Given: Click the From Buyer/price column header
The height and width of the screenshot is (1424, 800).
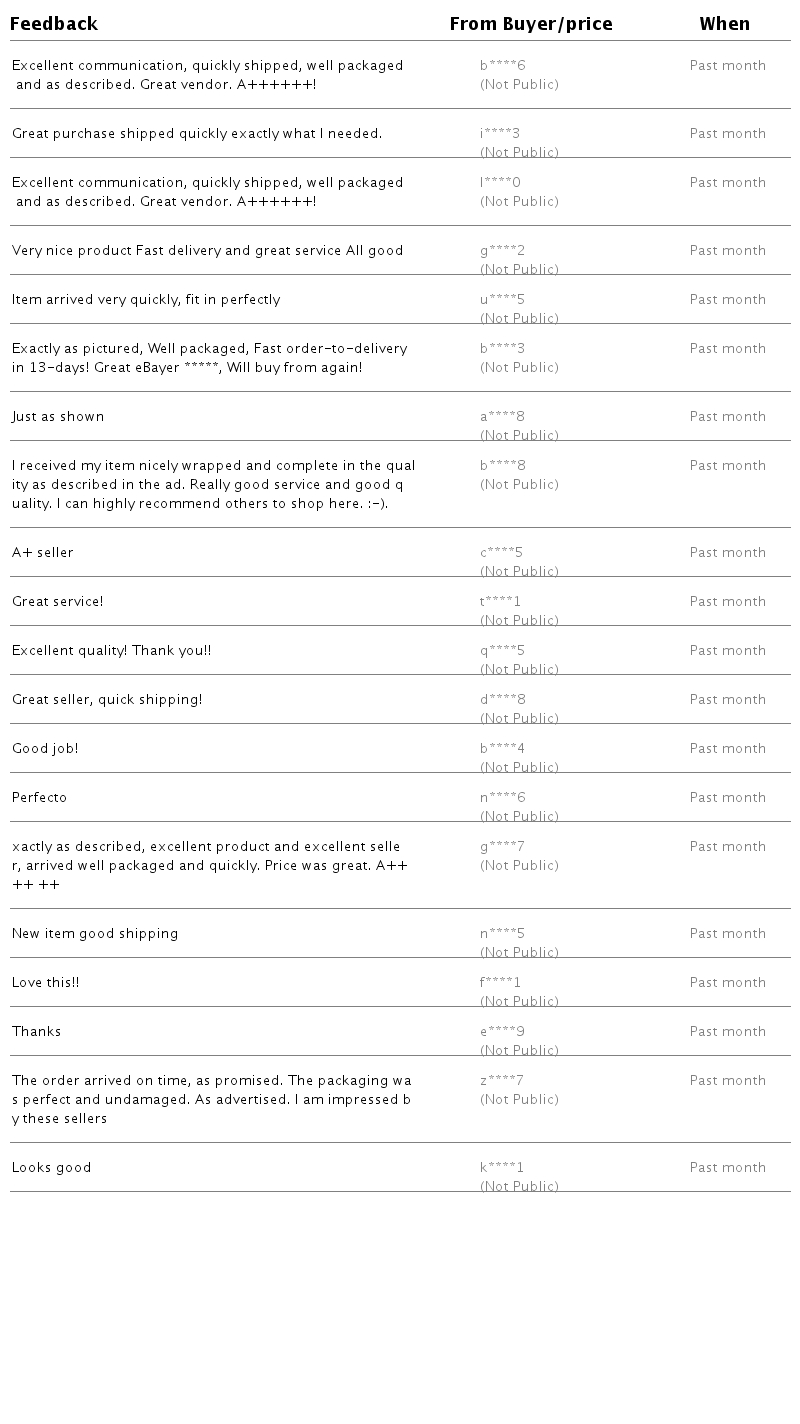Looking at the screenshot, I should pyautogui.click(x=530, y=24).
